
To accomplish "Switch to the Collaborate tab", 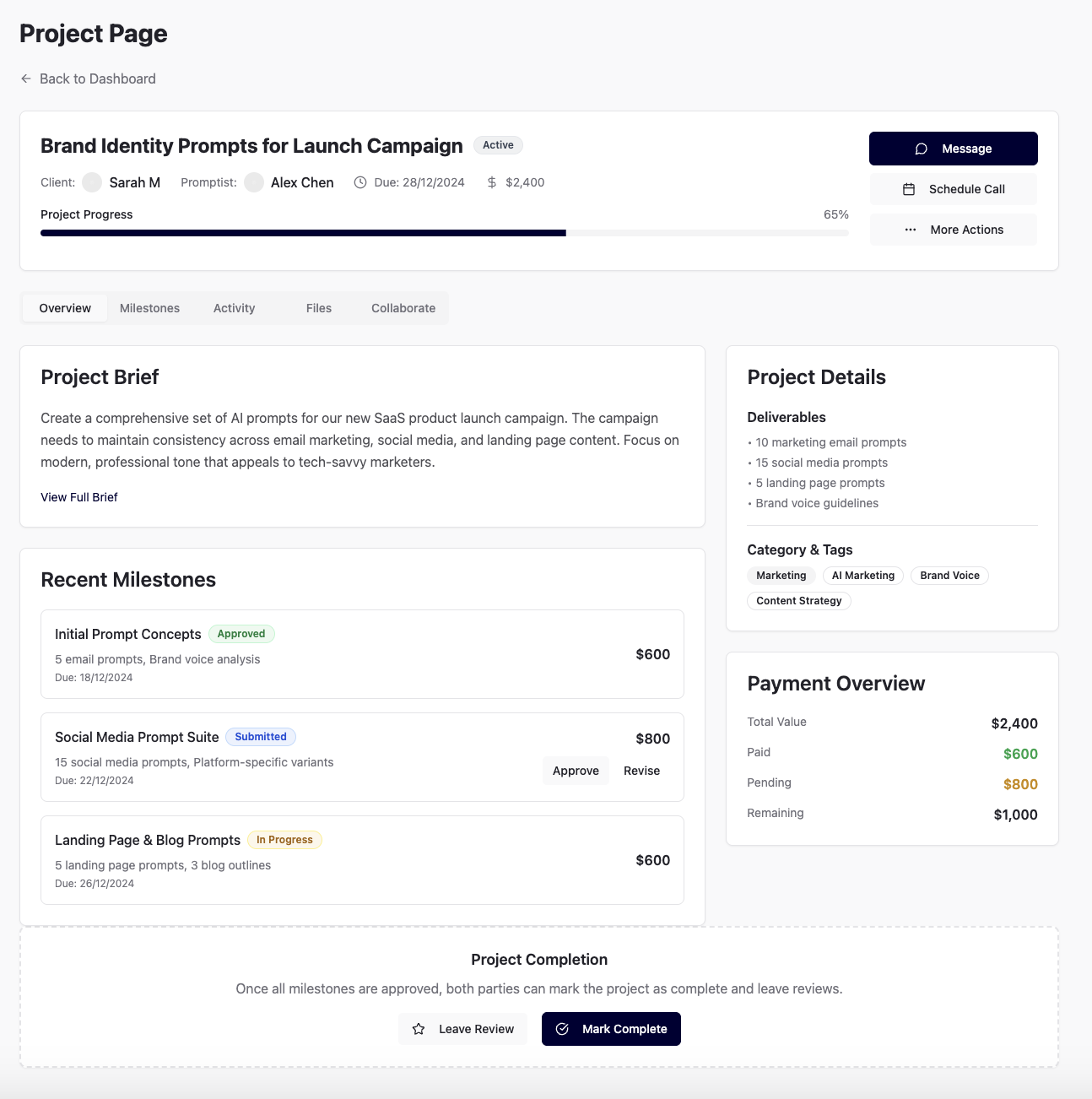I will [x=403, y=308].
